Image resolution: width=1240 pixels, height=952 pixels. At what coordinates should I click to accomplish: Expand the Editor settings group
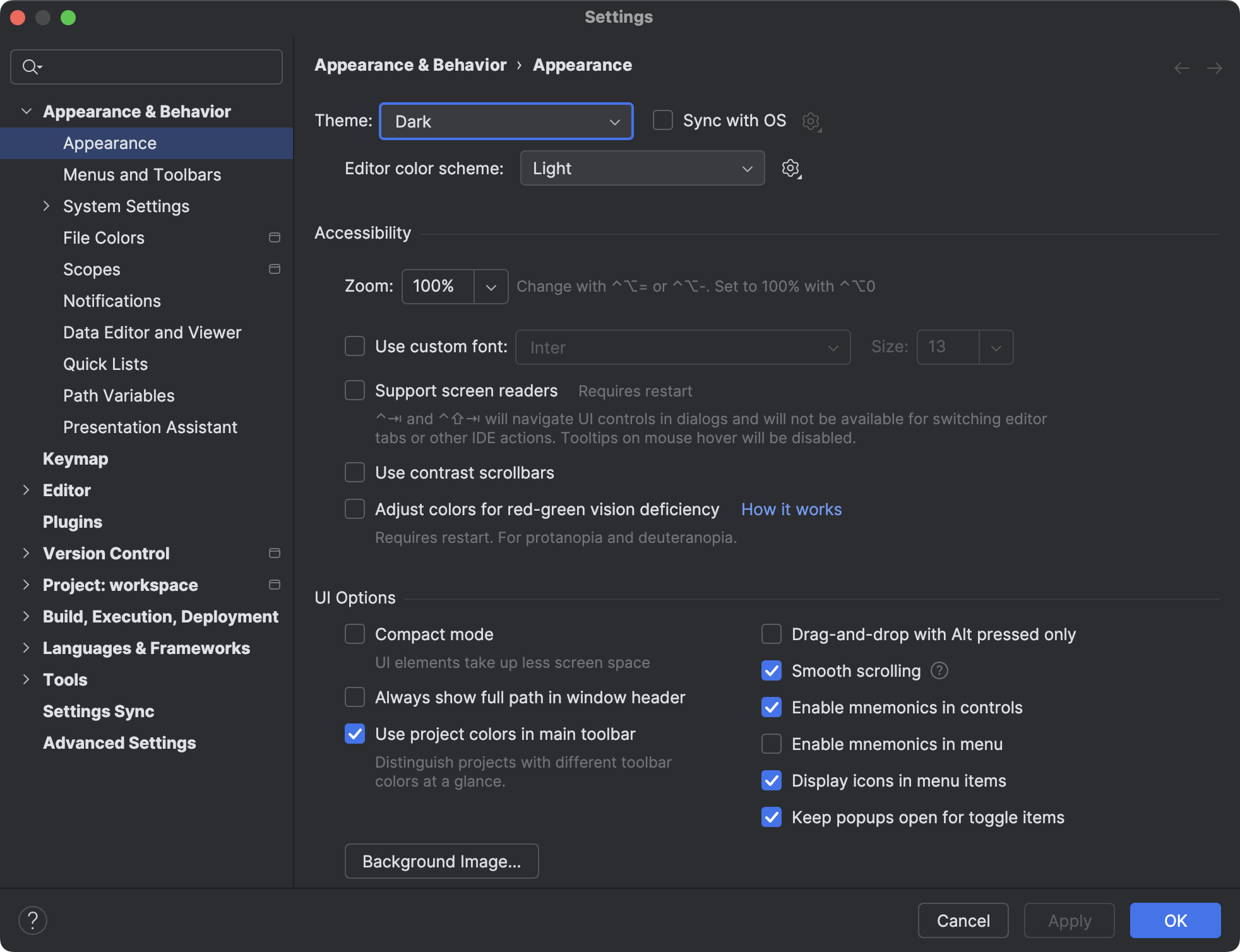(x=26, y=490)
